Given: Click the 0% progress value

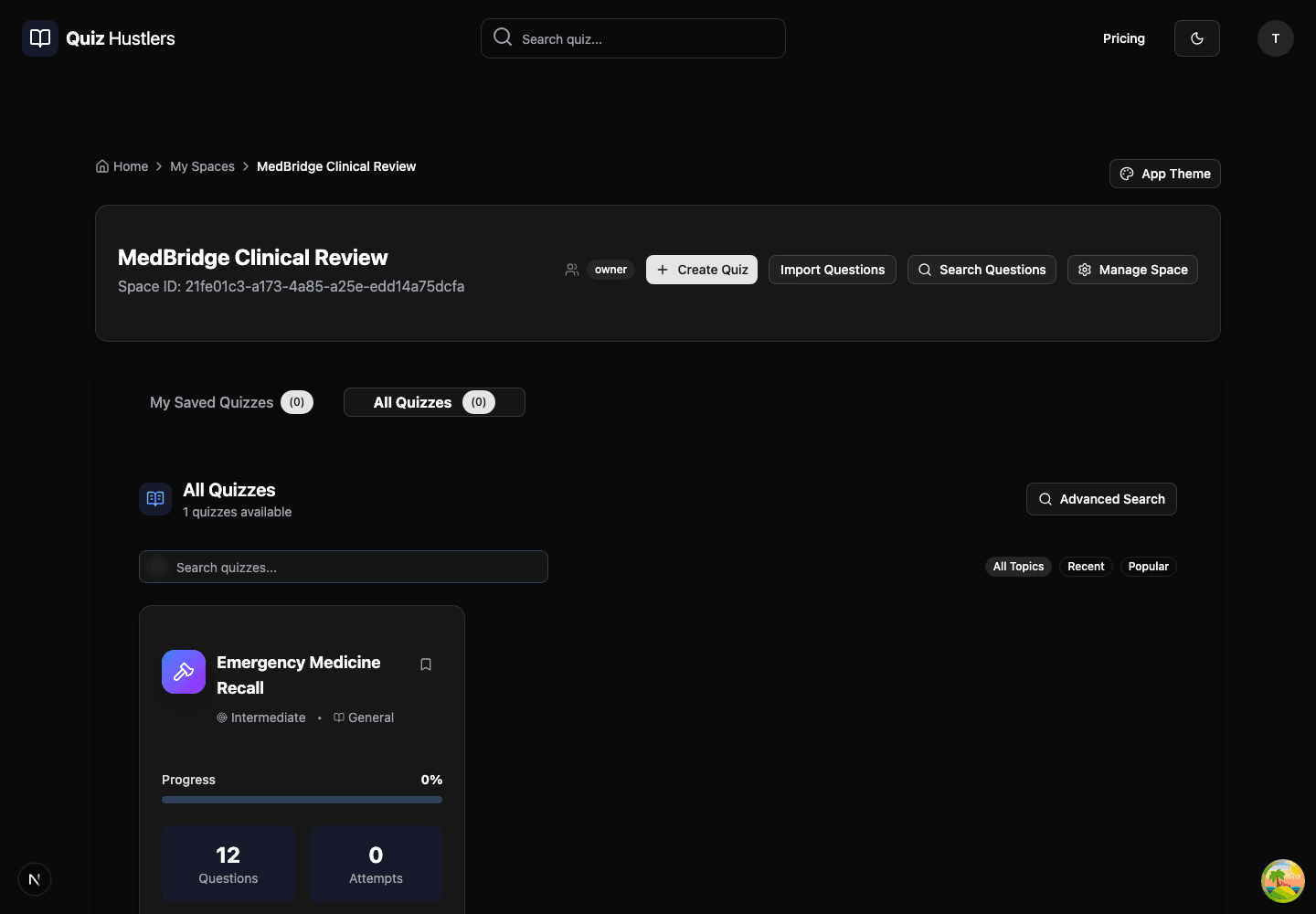Looking at the screenshot, I should coord(431,780).
